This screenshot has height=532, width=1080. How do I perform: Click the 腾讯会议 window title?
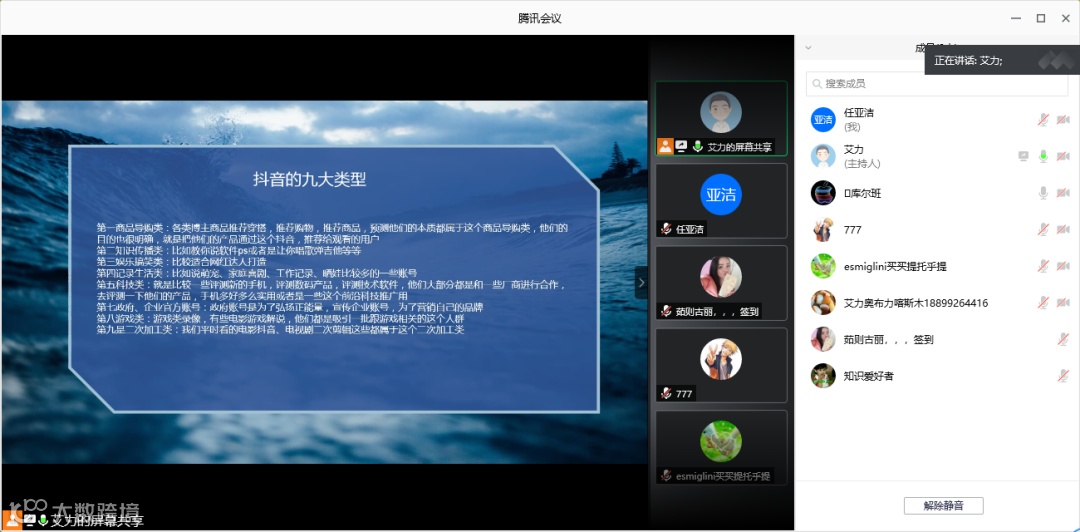point(540,19)
